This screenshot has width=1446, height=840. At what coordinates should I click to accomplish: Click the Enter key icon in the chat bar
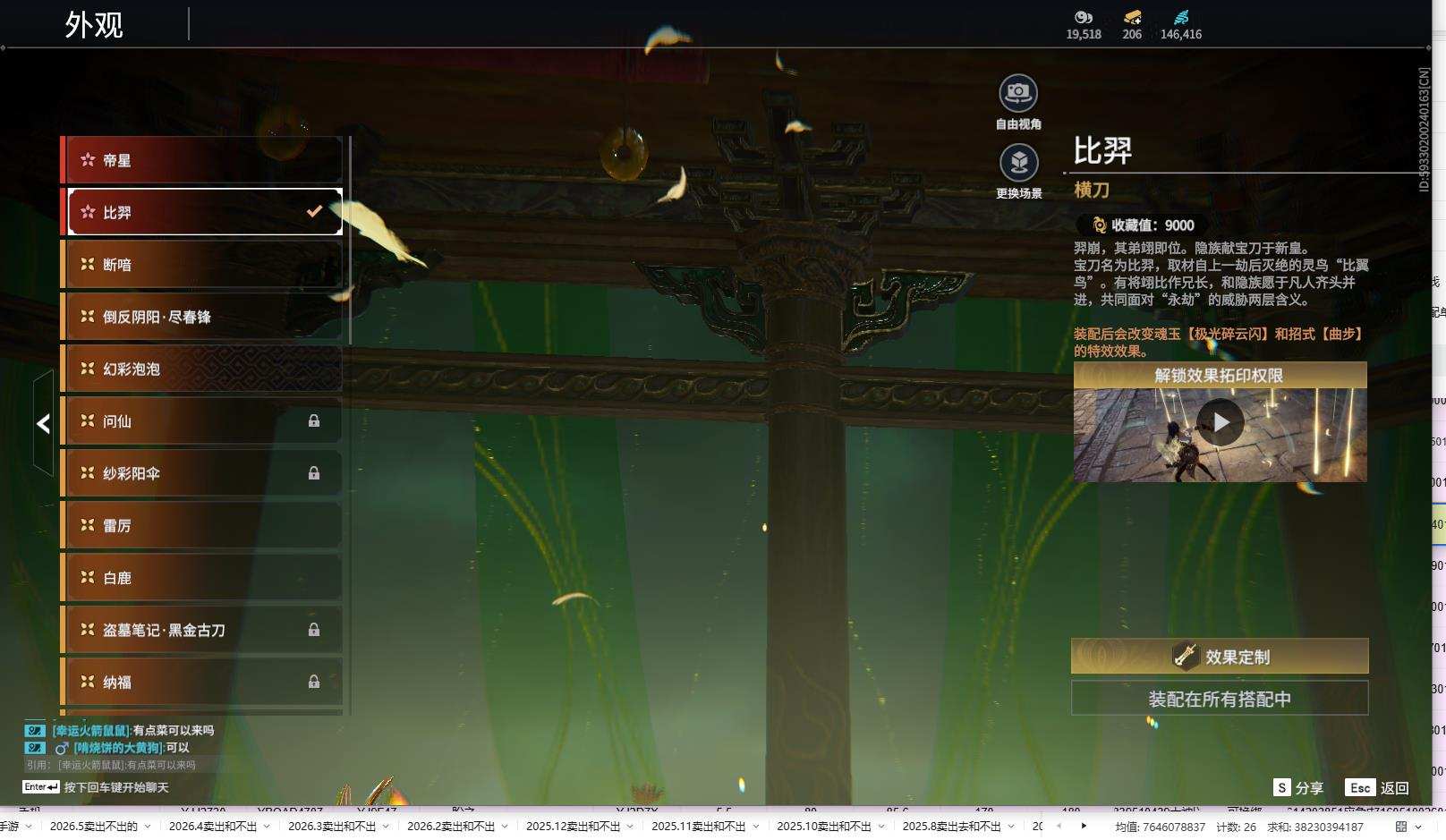[x=41, y=787]
